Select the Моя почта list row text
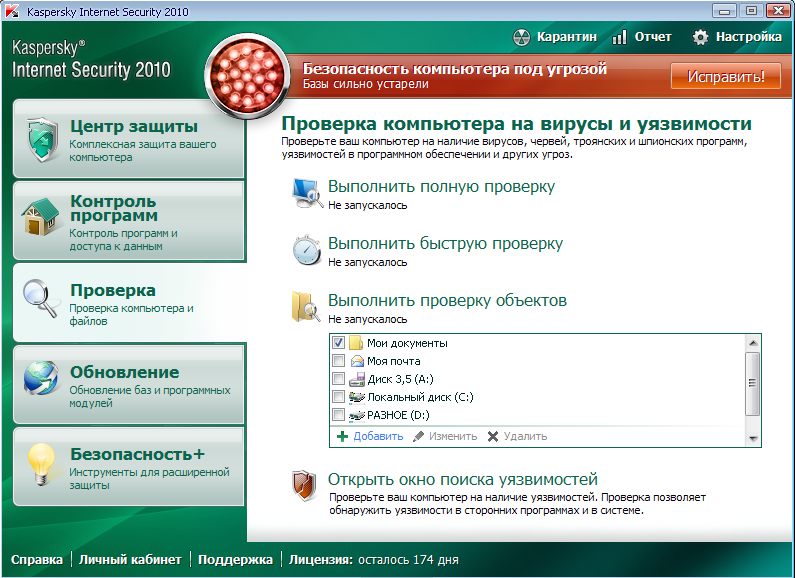 [393, 361]
